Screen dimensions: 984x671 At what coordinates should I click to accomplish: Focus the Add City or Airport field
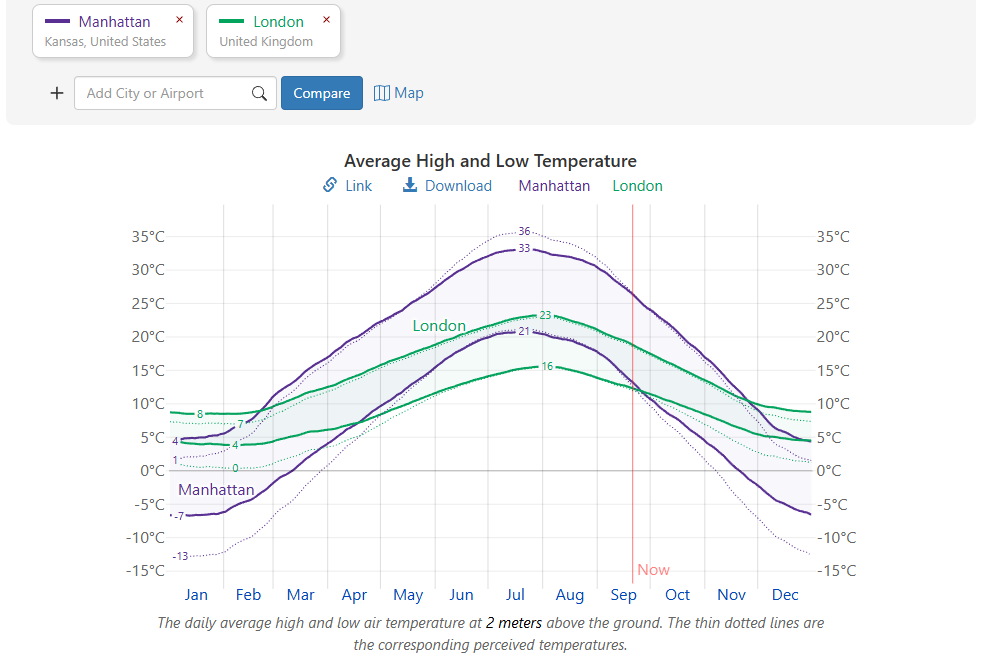pyautogui.click(x=175, y=94)
